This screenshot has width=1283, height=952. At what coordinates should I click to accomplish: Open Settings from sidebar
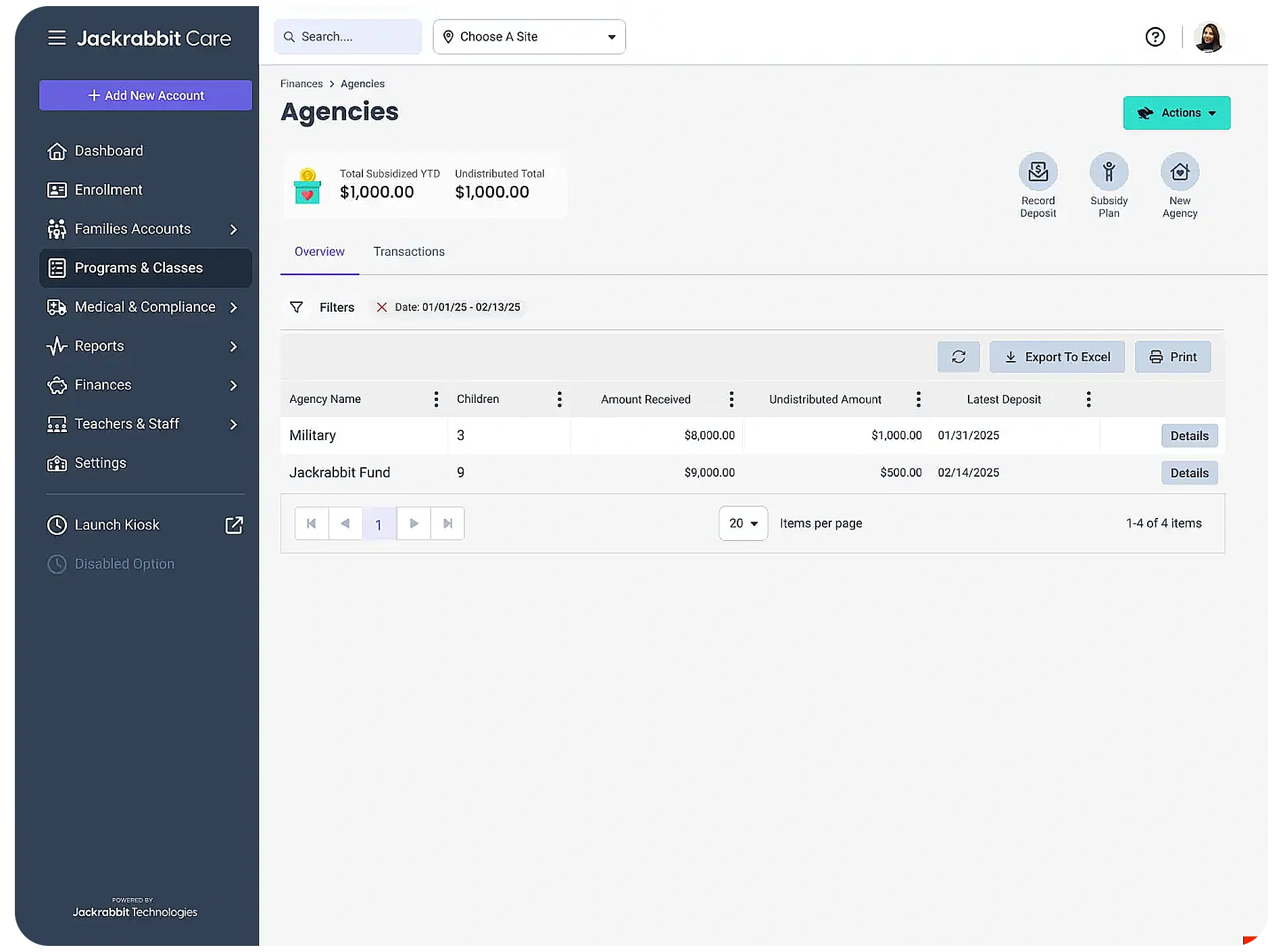point(145,463)
